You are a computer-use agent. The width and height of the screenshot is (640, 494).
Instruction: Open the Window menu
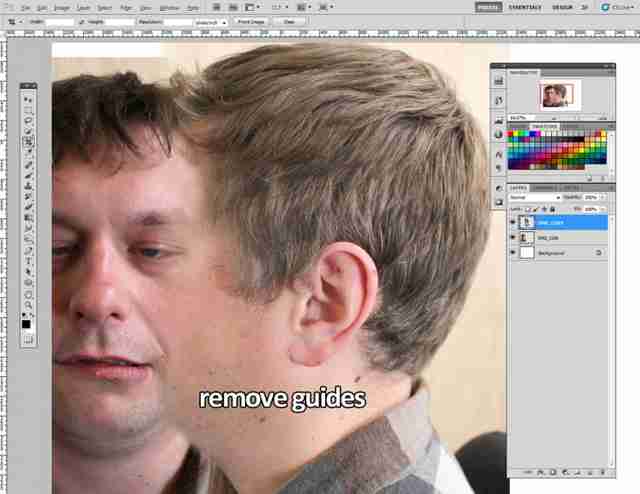tap(169, 8)
